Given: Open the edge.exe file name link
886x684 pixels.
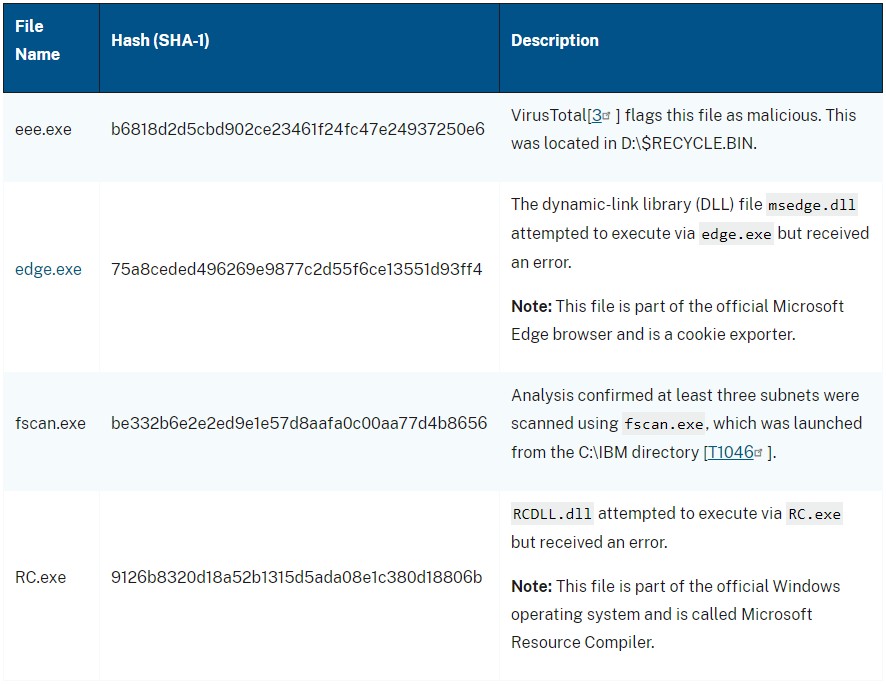Looking at the screenshot, I should (48, 269).
